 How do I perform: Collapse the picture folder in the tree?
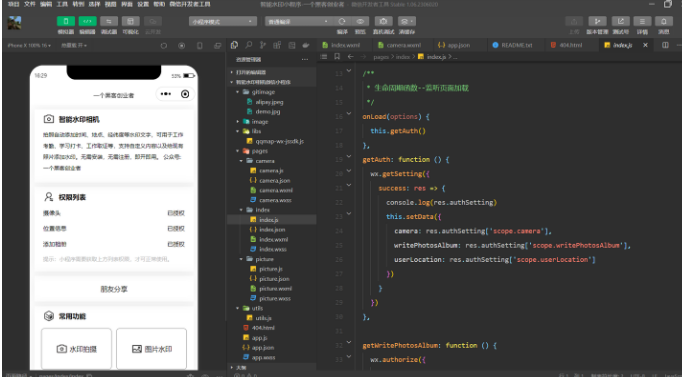[x=241, y=259]
